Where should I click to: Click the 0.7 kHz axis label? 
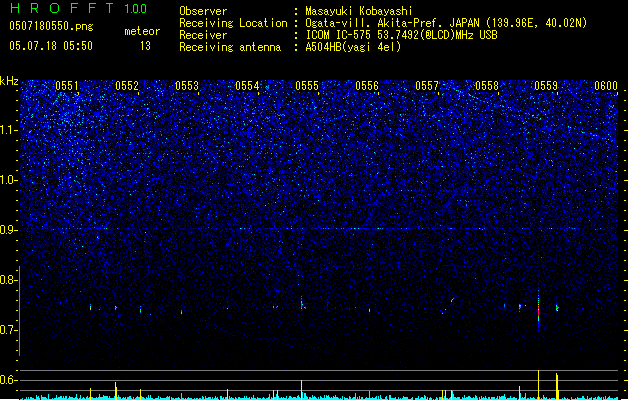coord(9,330)
